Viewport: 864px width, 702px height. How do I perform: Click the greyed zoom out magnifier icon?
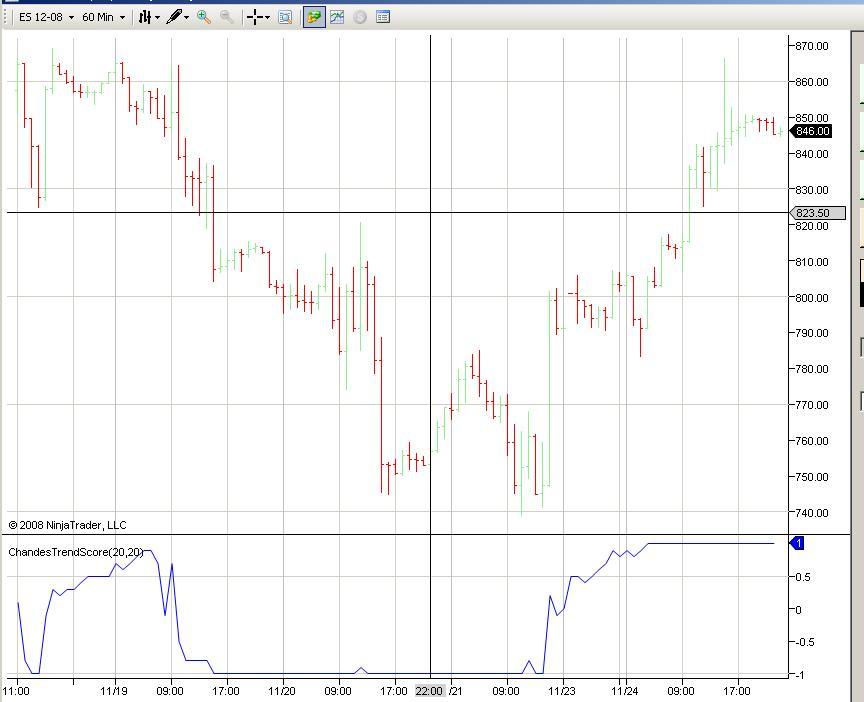pos(226,17)
